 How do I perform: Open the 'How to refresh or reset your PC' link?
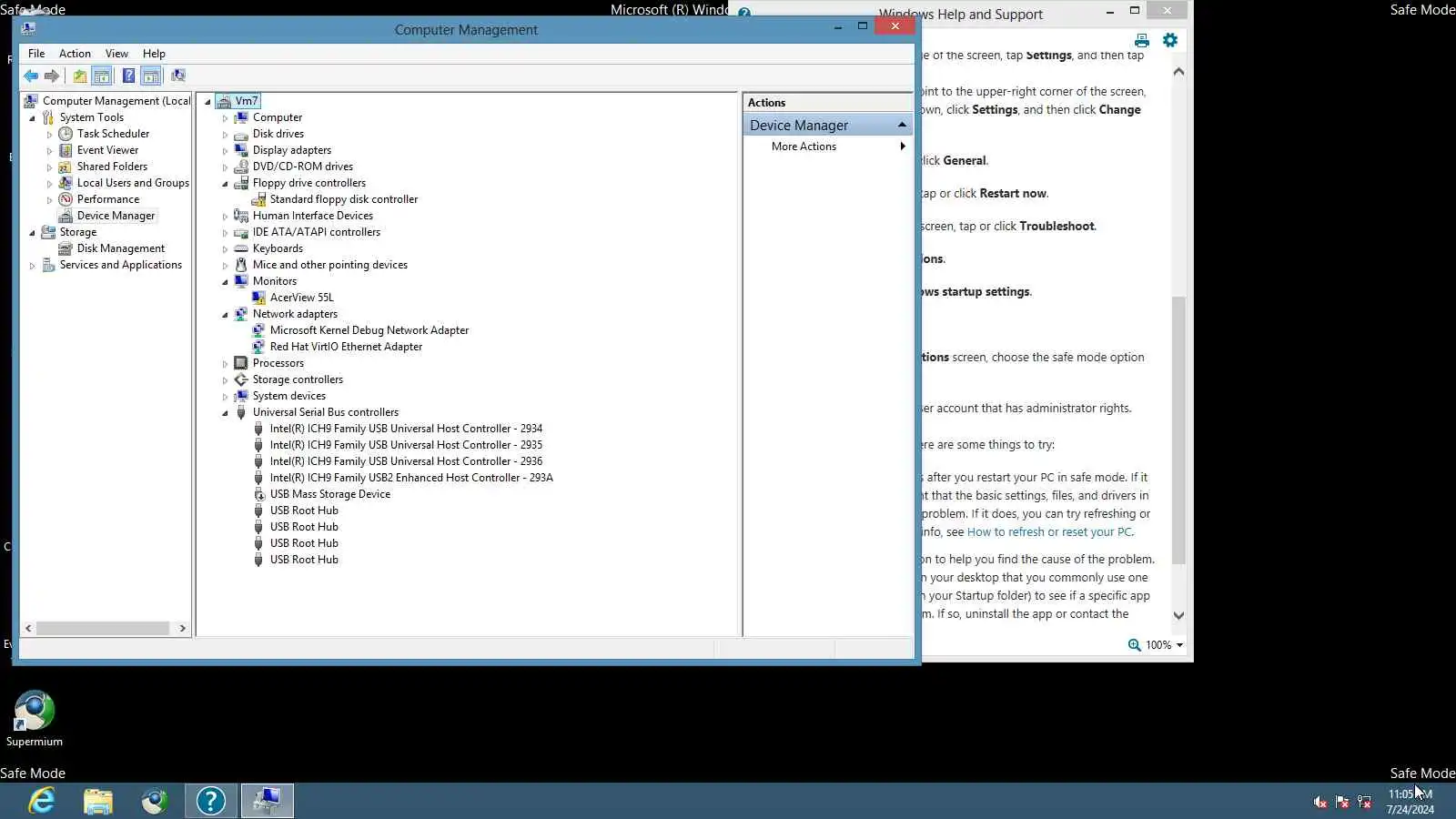[x=1049, y=532]
